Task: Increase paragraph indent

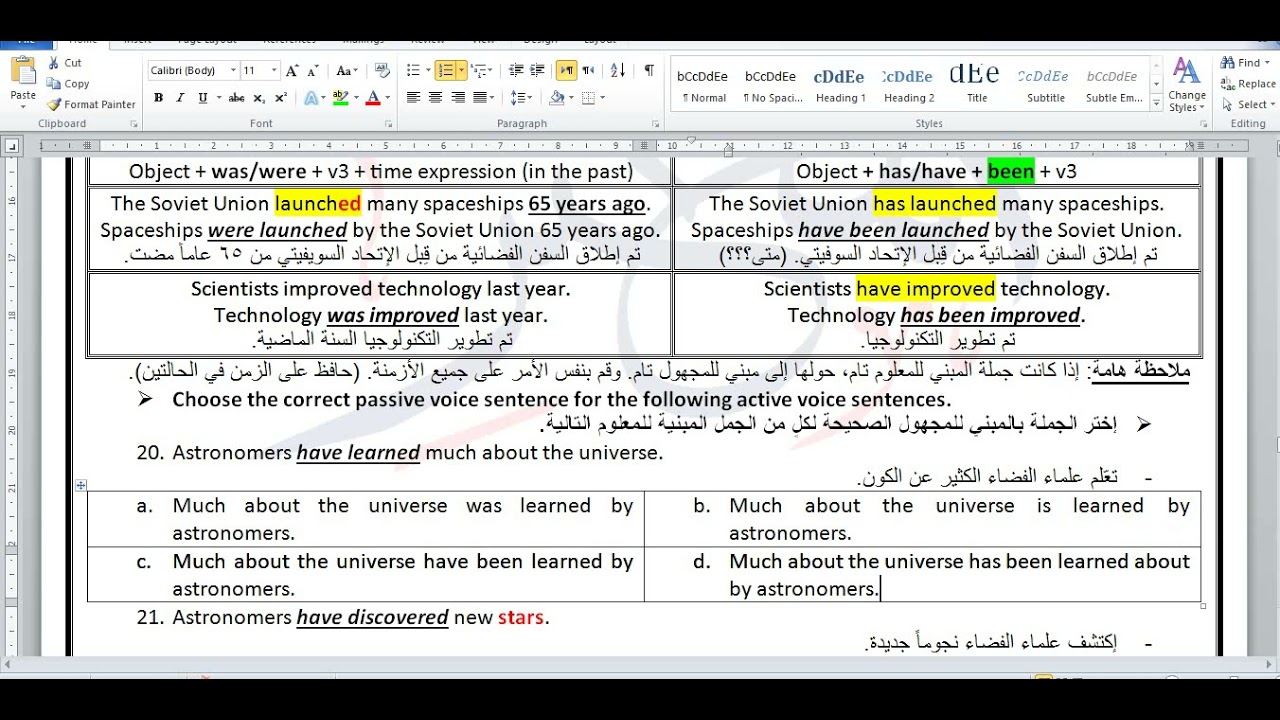Action: pyautogui.click(x=538, y=71)
